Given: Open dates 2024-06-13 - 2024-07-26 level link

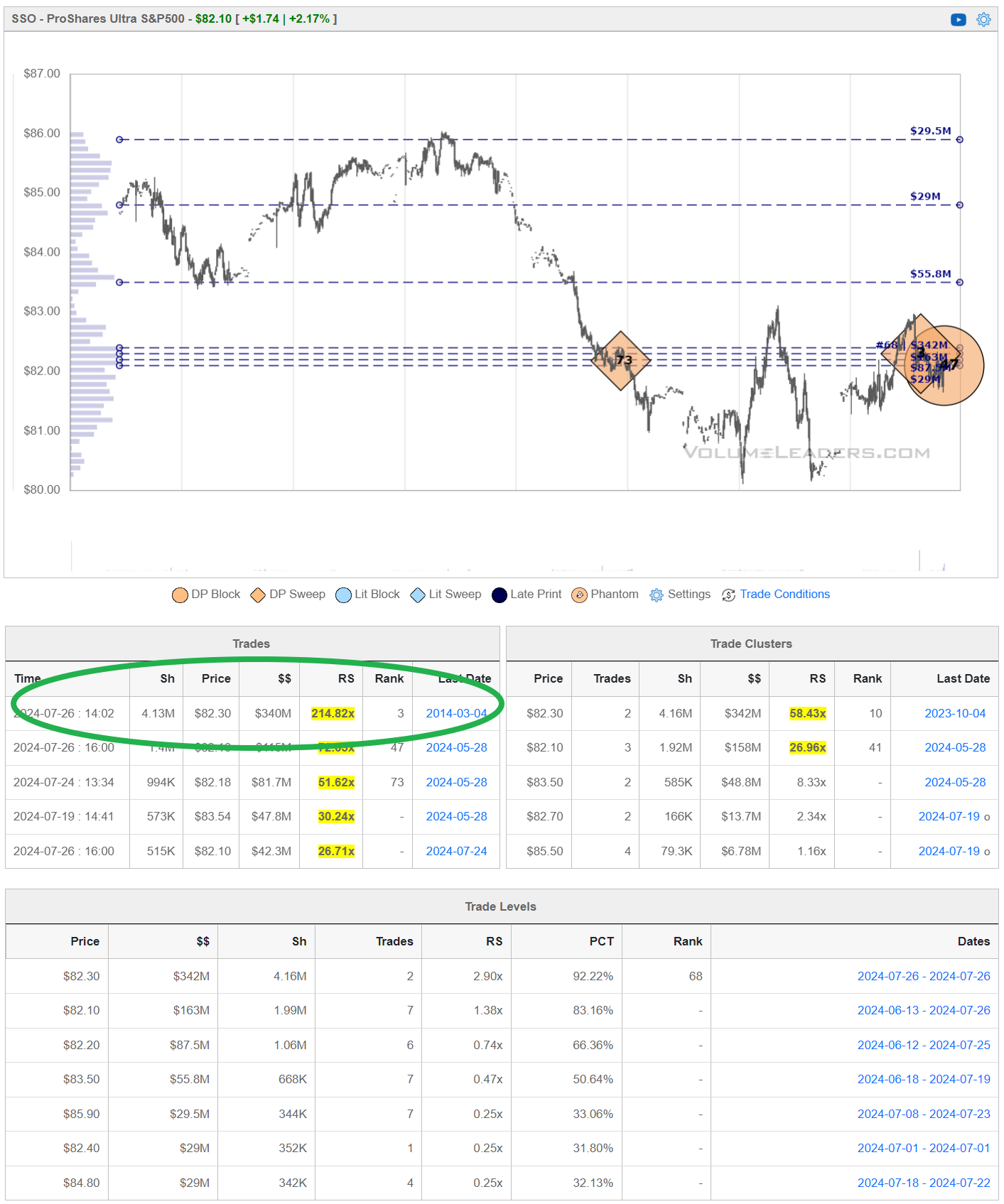Looking at the screenshot, I should tap(924, 1010).
